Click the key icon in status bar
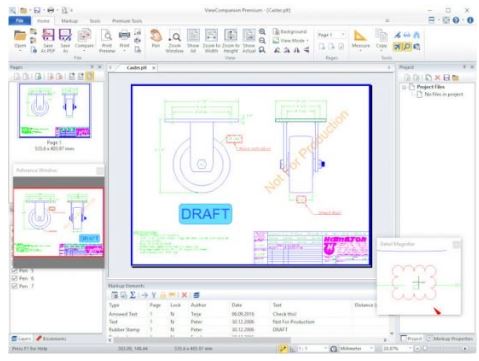Image resolution: width=479 pixels, height=361 pixels. 283,348
